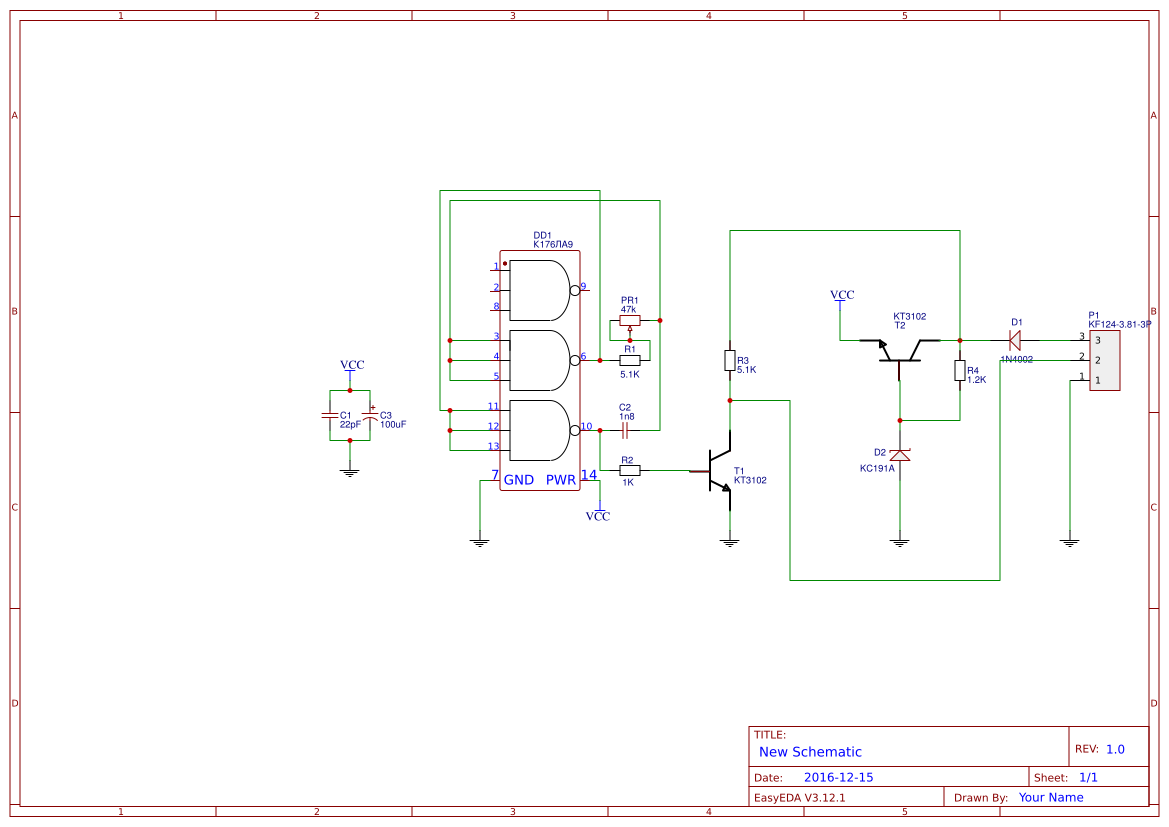Click the 47k value label
This screenshot has height=827, width=1169.
tap(628, 309)
